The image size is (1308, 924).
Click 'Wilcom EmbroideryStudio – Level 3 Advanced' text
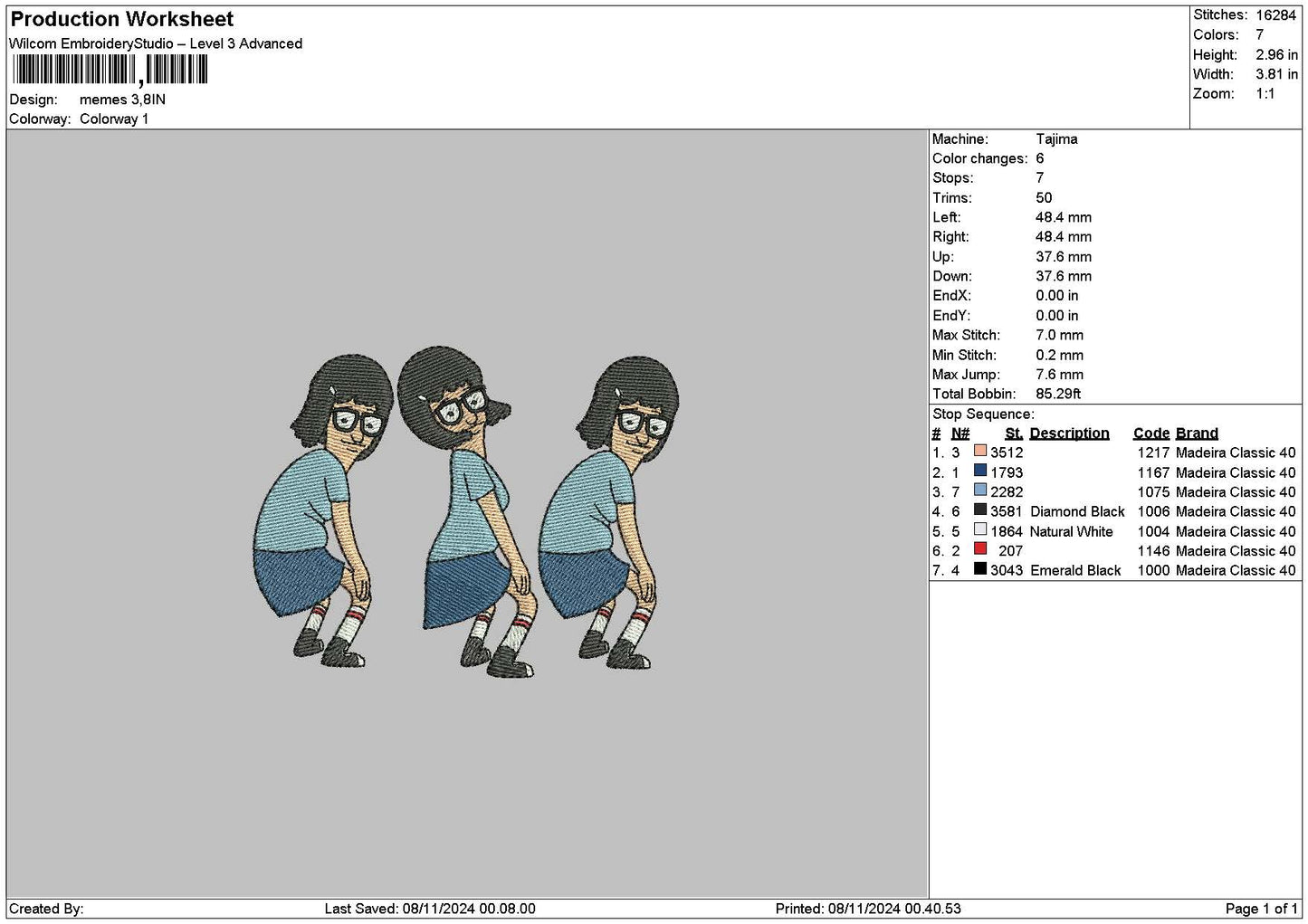point(156,43)
